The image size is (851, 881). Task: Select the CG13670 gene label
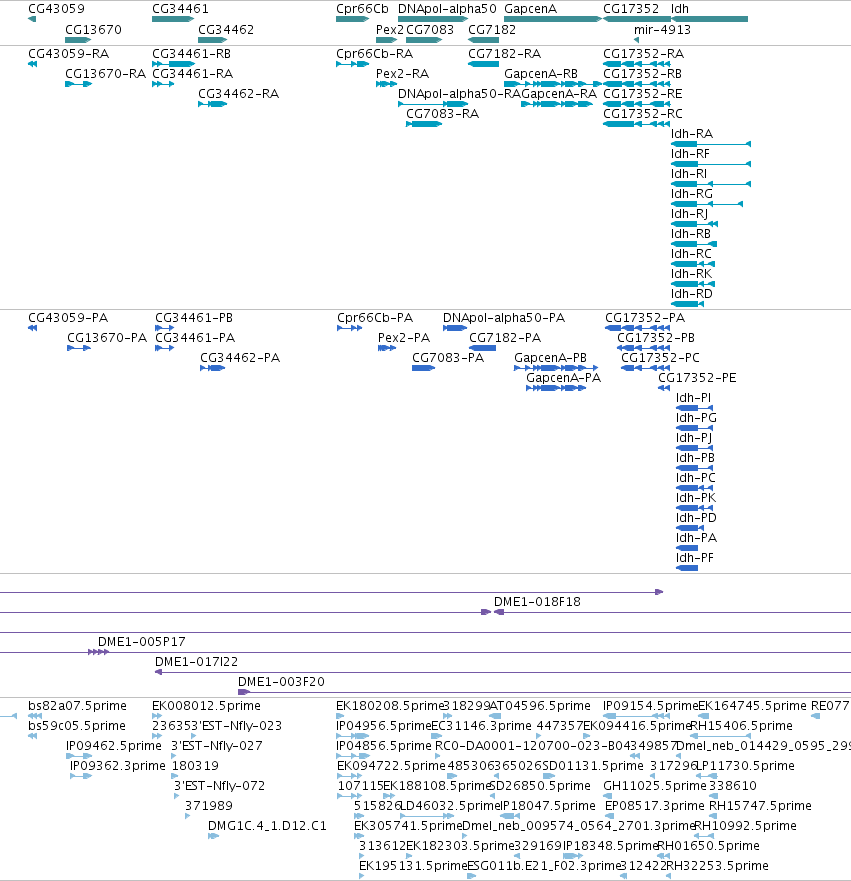click(x=93, y=30)
